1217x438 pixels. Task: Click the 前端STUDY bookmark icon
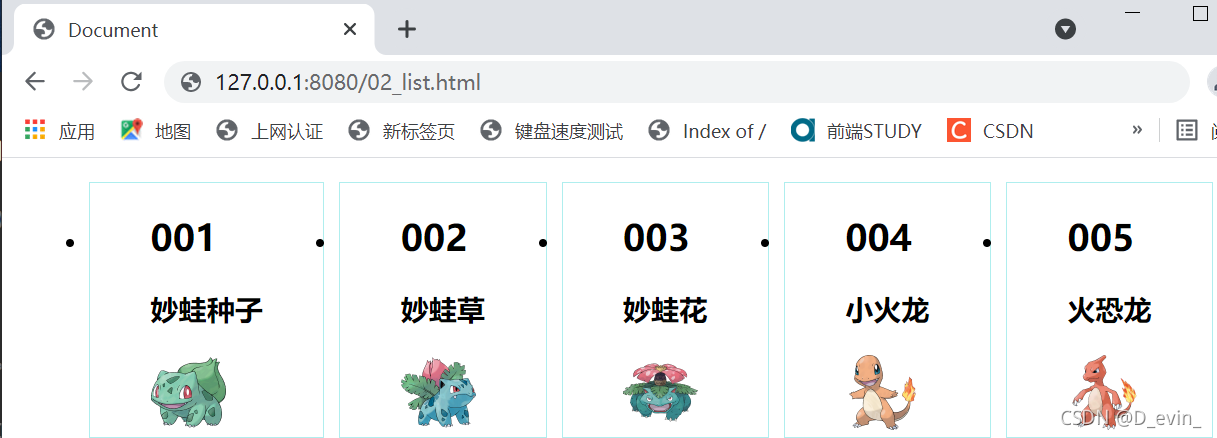[x=803, y=130]
